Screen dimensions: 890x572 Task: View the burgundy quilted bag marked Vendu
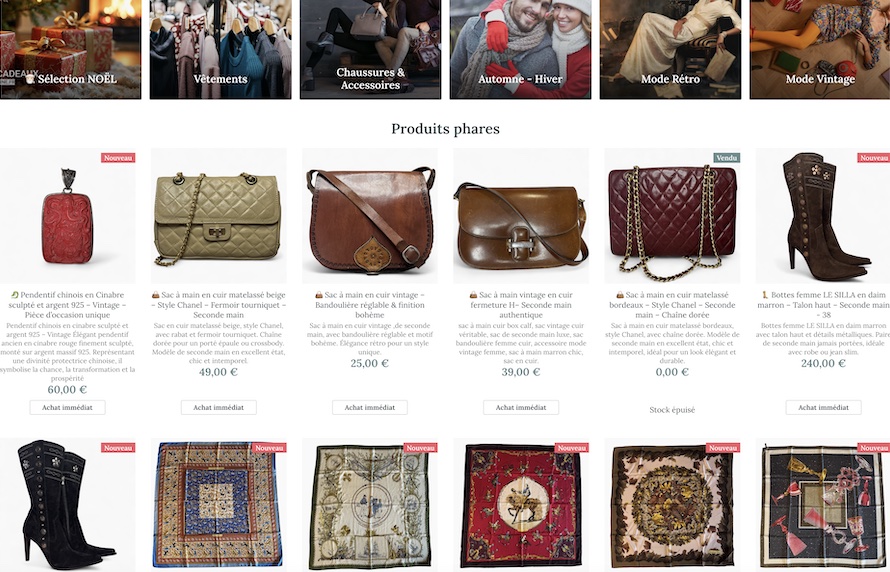[x=672, y=216]
